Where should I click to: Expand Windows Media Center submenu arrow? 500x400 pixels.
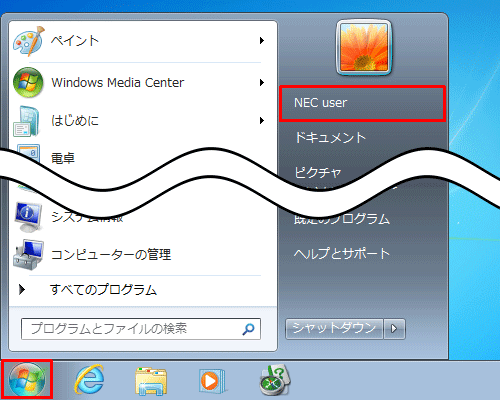click(x=262, y=82)
